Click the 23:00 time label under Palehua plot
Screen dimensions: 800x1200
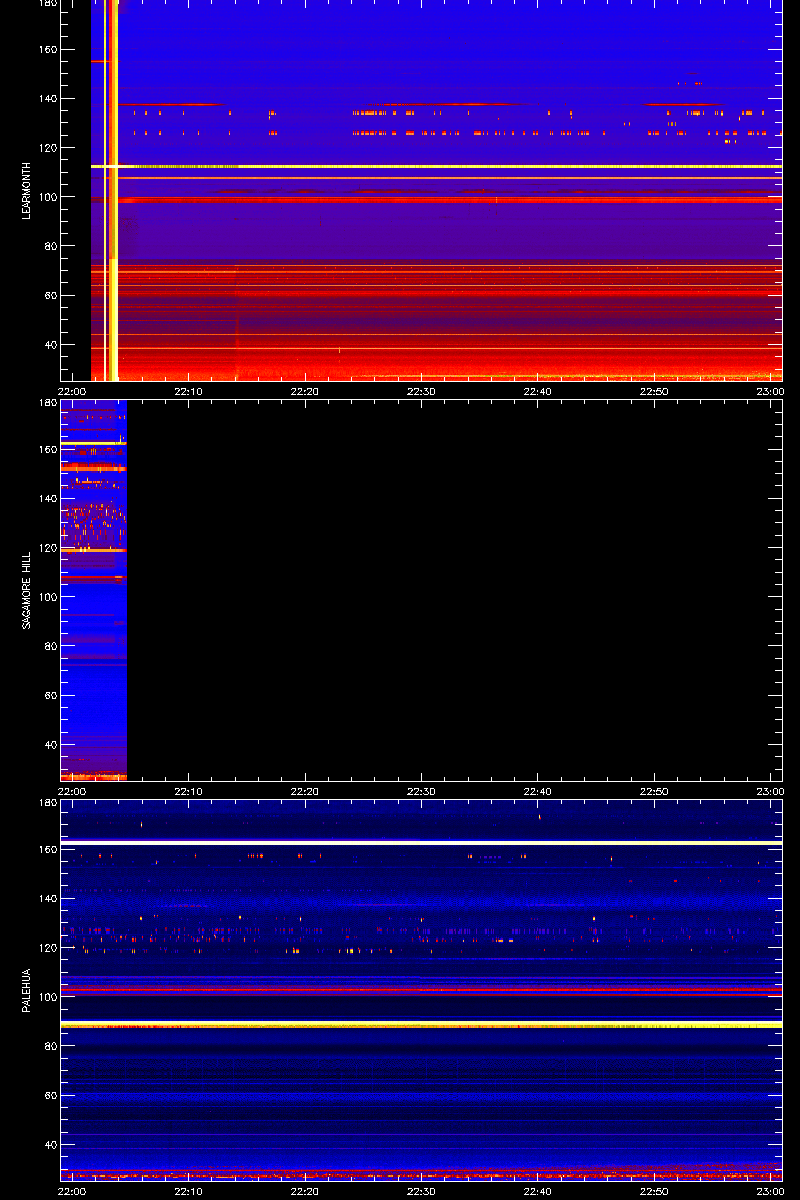click(x=770, y=1191)
